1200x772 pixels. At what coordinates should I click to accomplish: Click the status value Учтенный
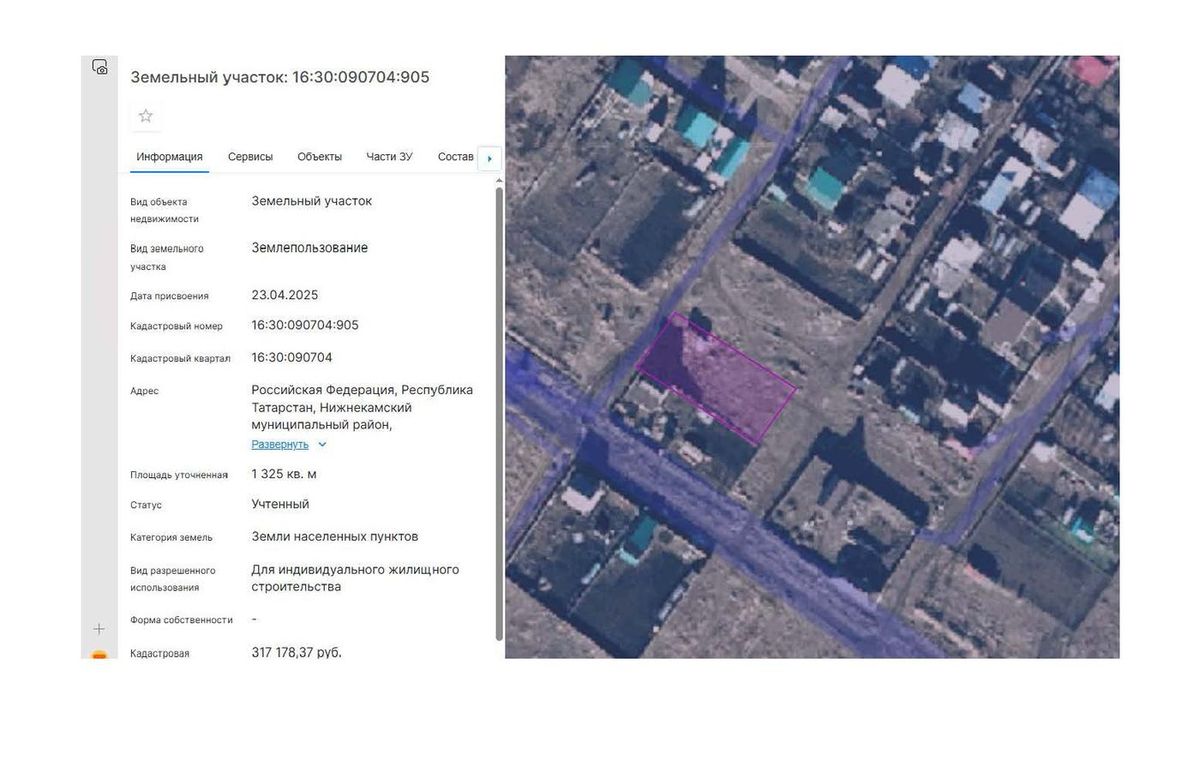[280, 504]
